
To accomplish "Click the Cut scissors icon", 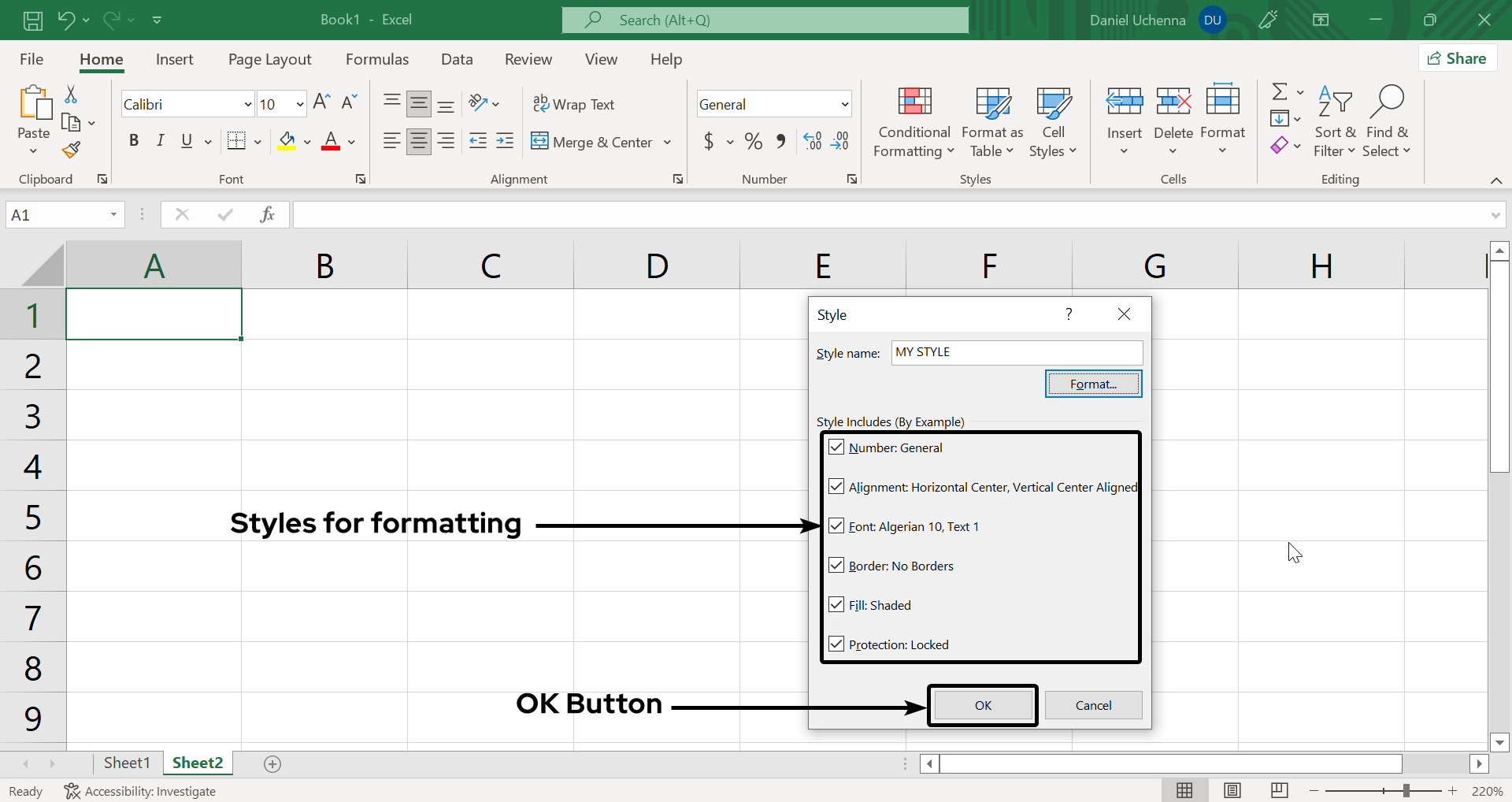I will (71, 95).
